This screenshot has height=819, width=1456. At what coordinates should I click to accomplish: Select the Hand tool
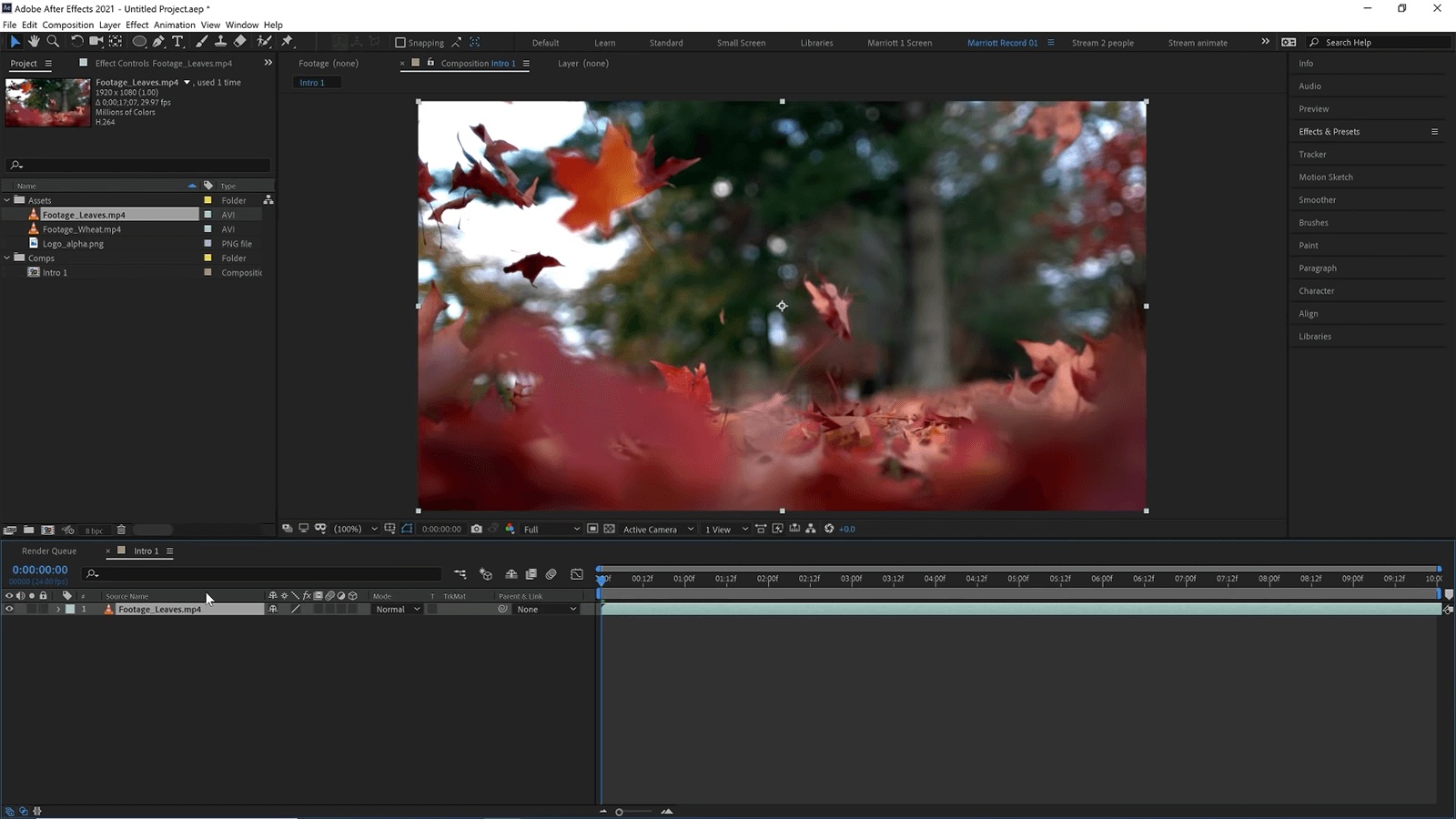click(34, 42)
